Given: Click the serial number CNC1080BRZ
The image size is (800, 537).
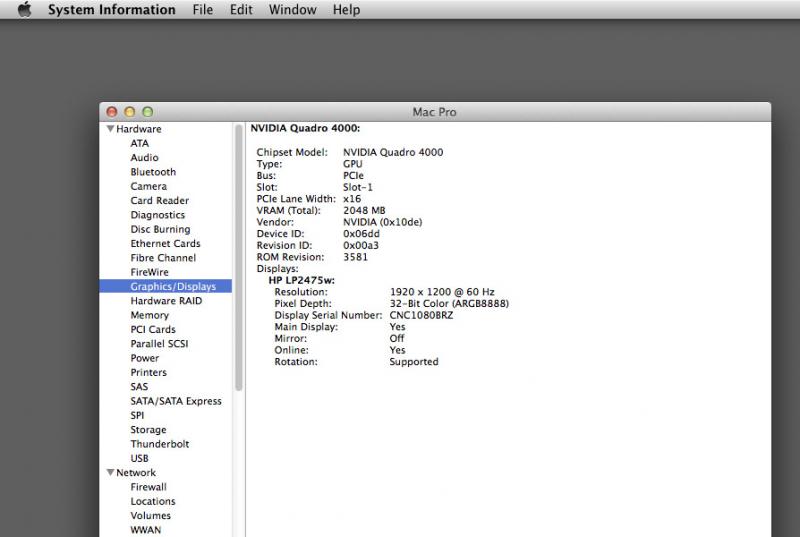Looking at the screenshot, I should coord(421,315).
